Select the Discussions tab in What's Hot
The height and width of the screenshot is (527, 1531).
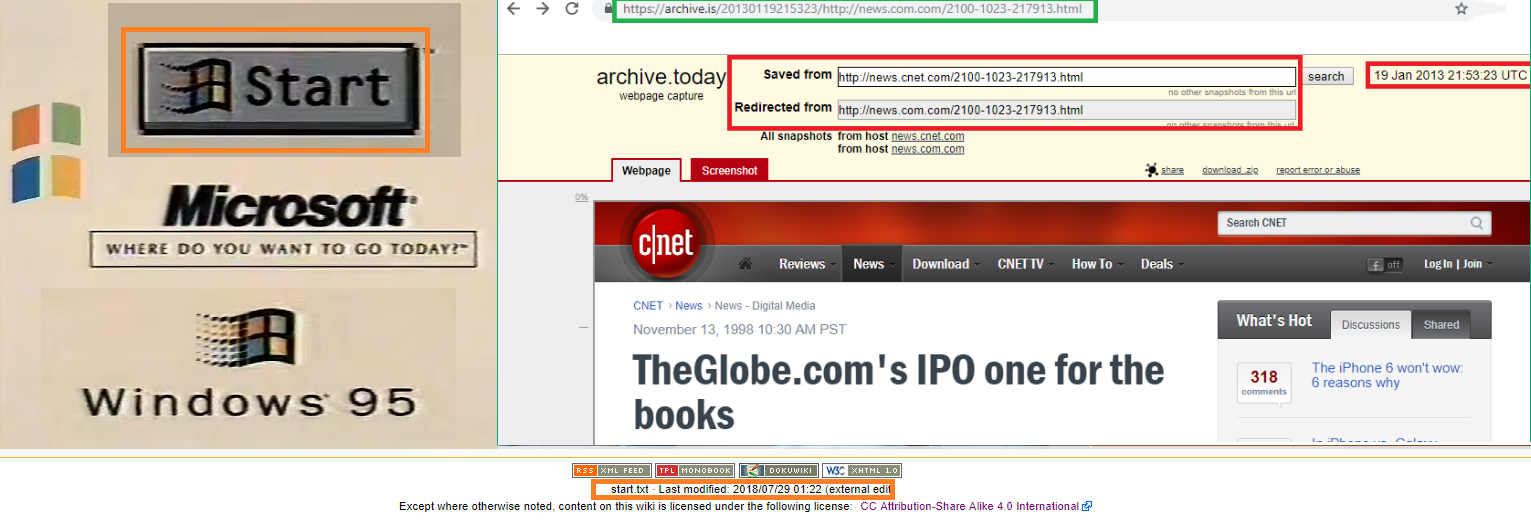(1371, 324)
